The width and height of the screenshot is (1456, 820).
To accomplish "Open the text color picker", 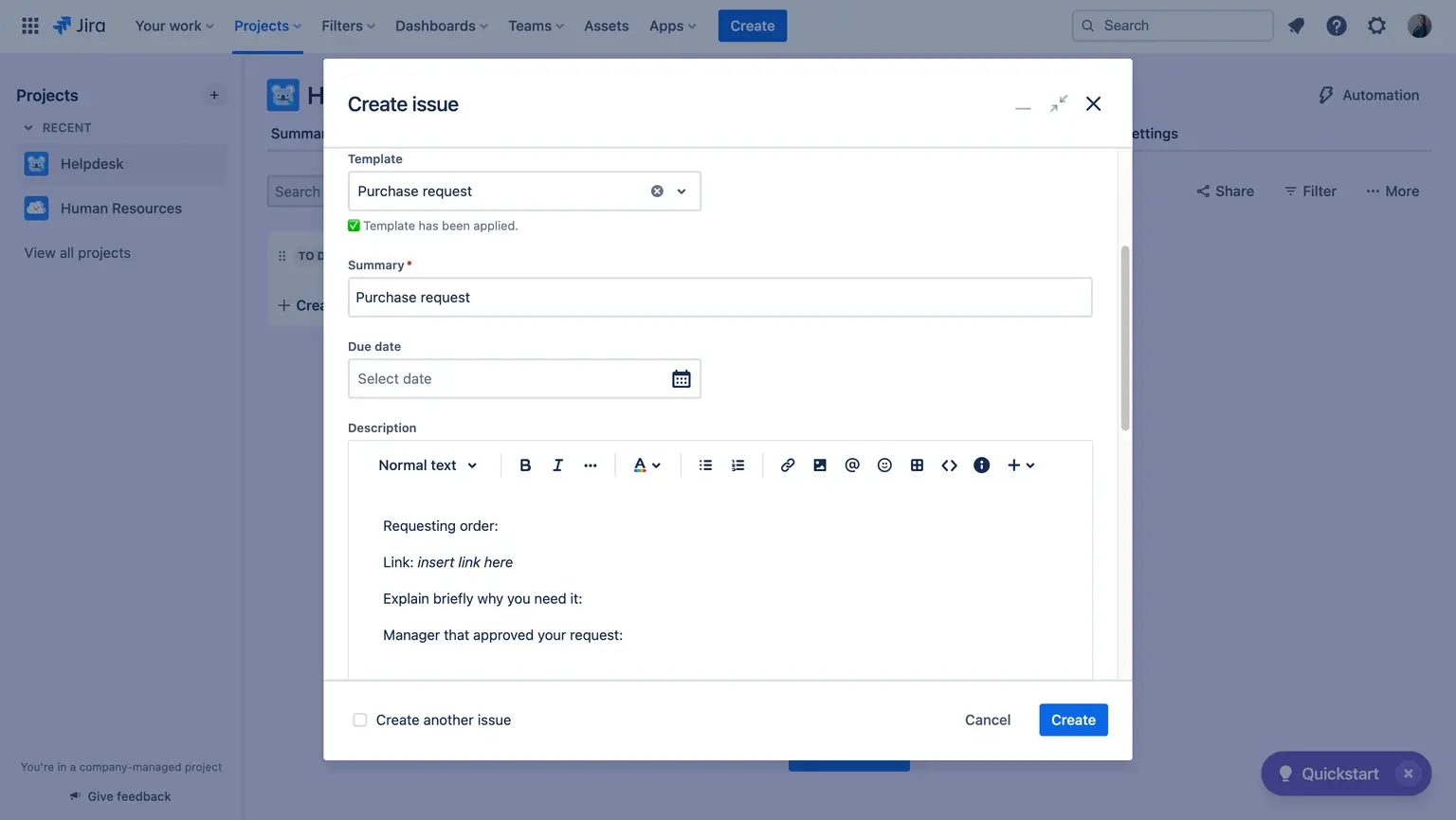I will [646, 465].
